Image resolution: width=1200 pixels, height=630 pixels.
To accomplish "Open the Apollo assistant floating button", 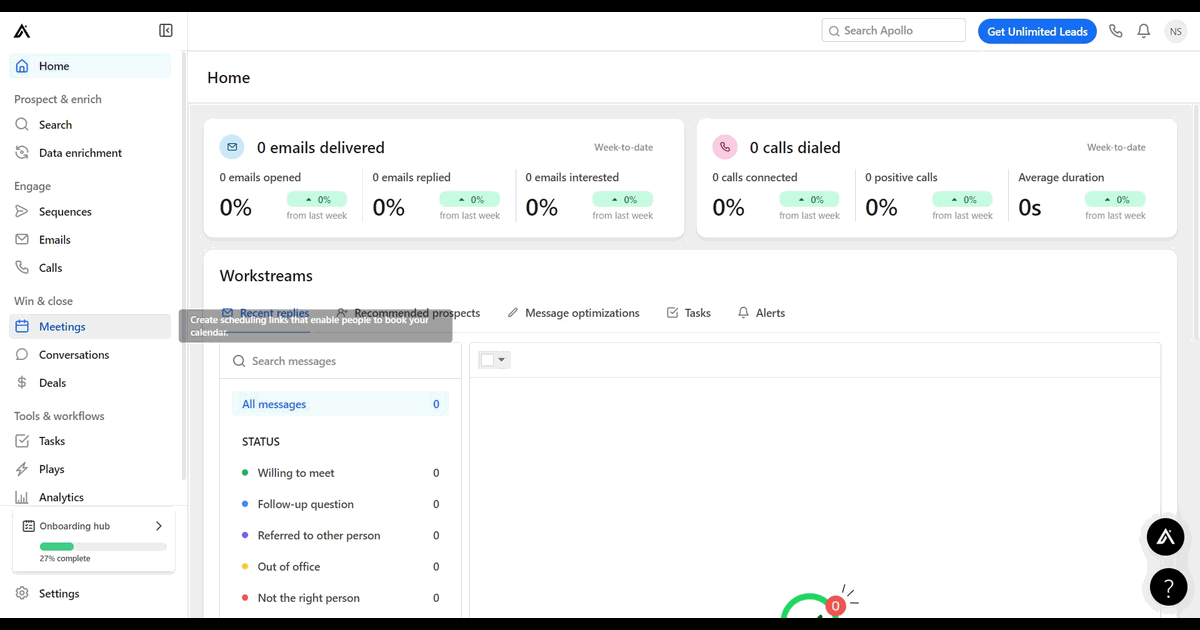I will [x=1165, y=537].
